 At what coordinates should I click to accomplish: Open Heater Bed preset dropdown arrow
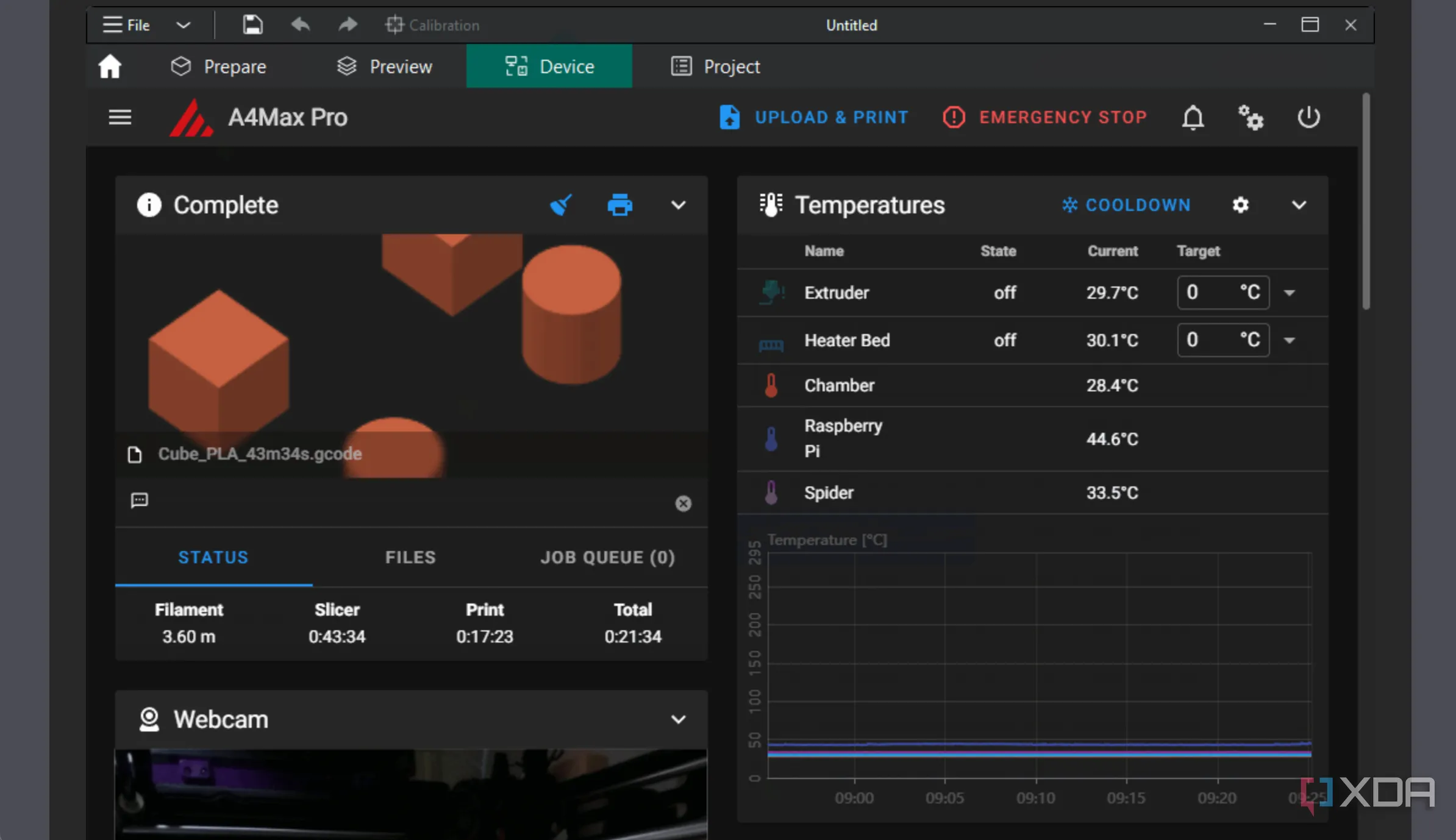1289,340
